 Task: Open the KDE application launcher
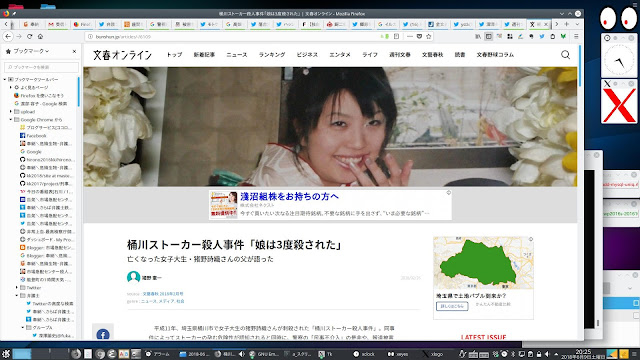[x=6, y=354]
